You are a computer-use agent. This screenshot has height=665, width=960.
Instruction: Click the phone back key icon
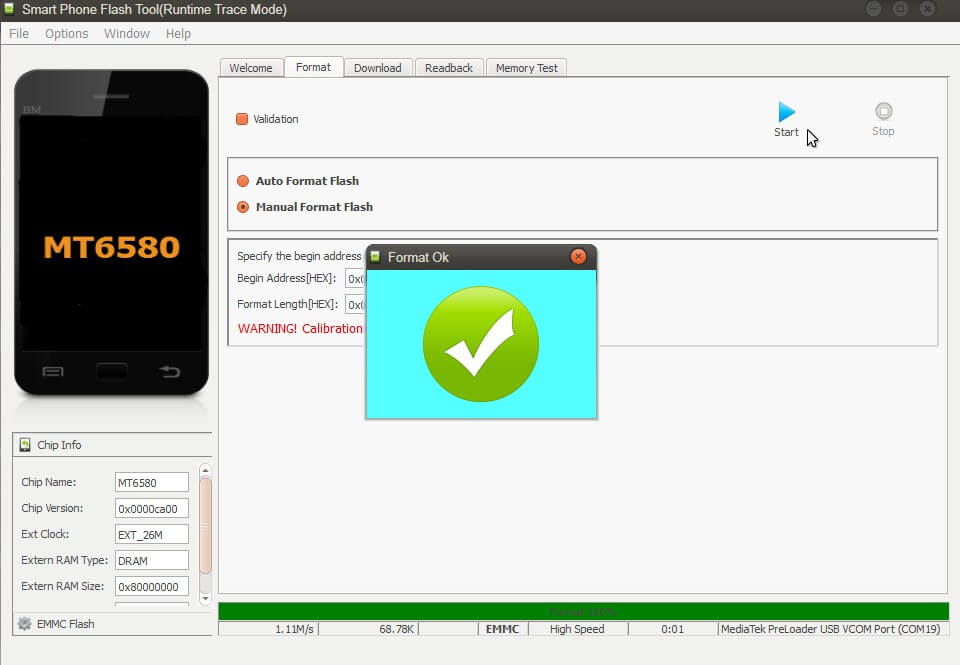pyautogui.click(x=170, y=371)
